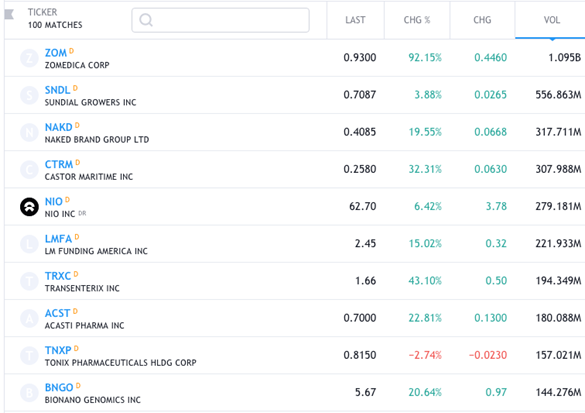The width and height of the screenshot is (585, 413).
Task: Click the B avatar icon for BNGO
Action: [x=29, y=392]
